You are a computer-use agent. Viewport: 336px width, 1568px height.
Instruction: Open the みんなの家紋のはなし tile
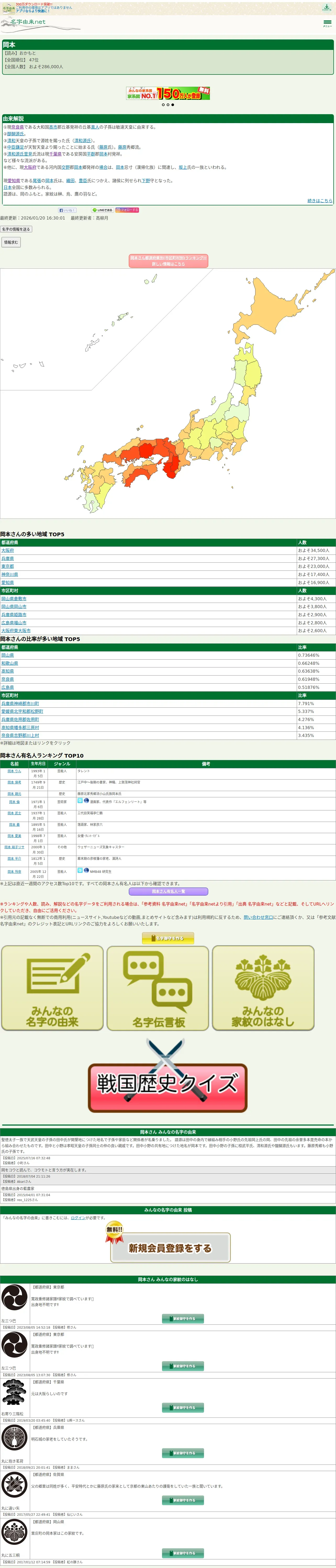coord(264,987)
